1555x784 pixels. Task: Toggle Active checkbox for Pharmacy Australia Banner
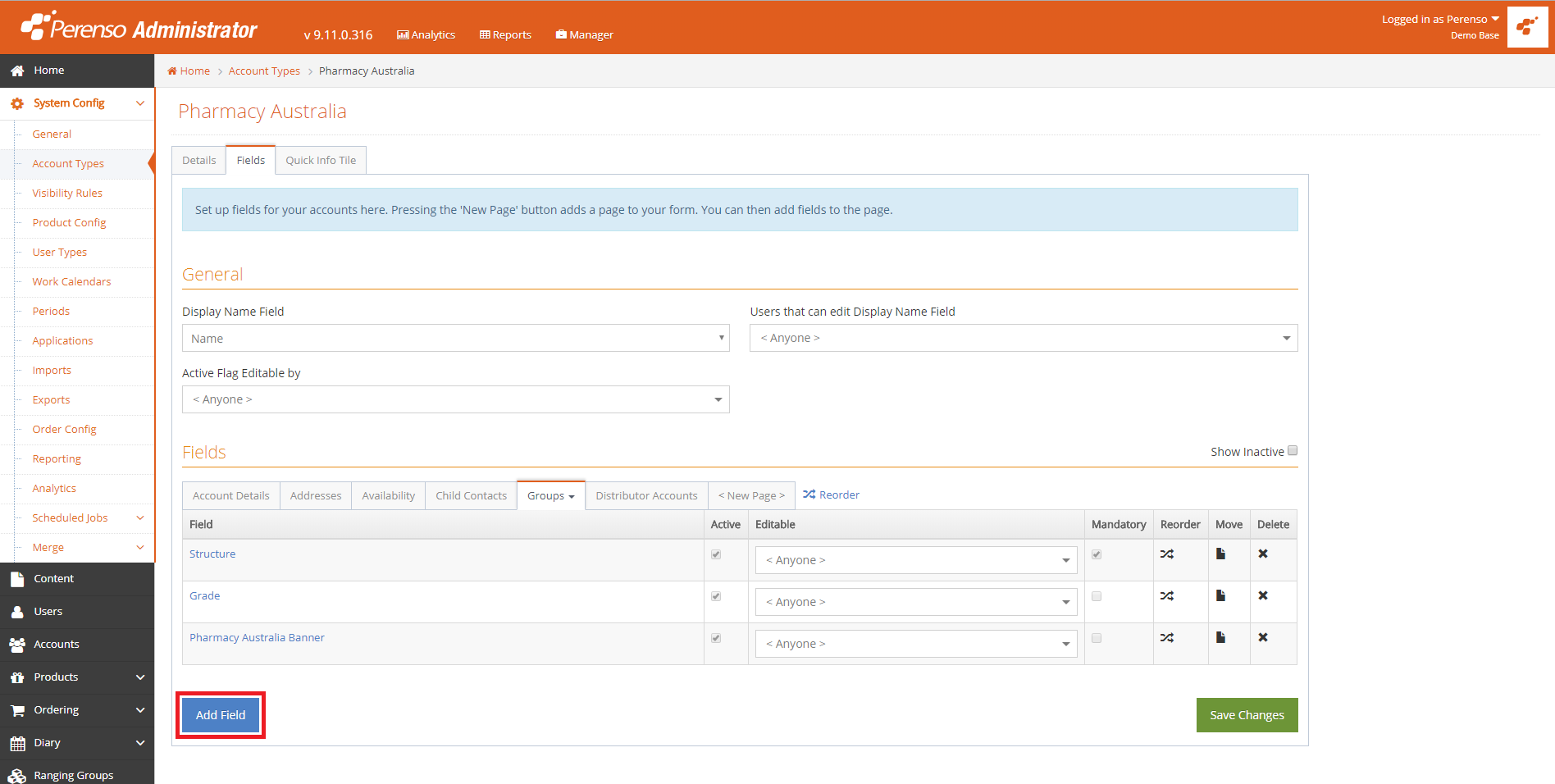(x=716, y=638)
